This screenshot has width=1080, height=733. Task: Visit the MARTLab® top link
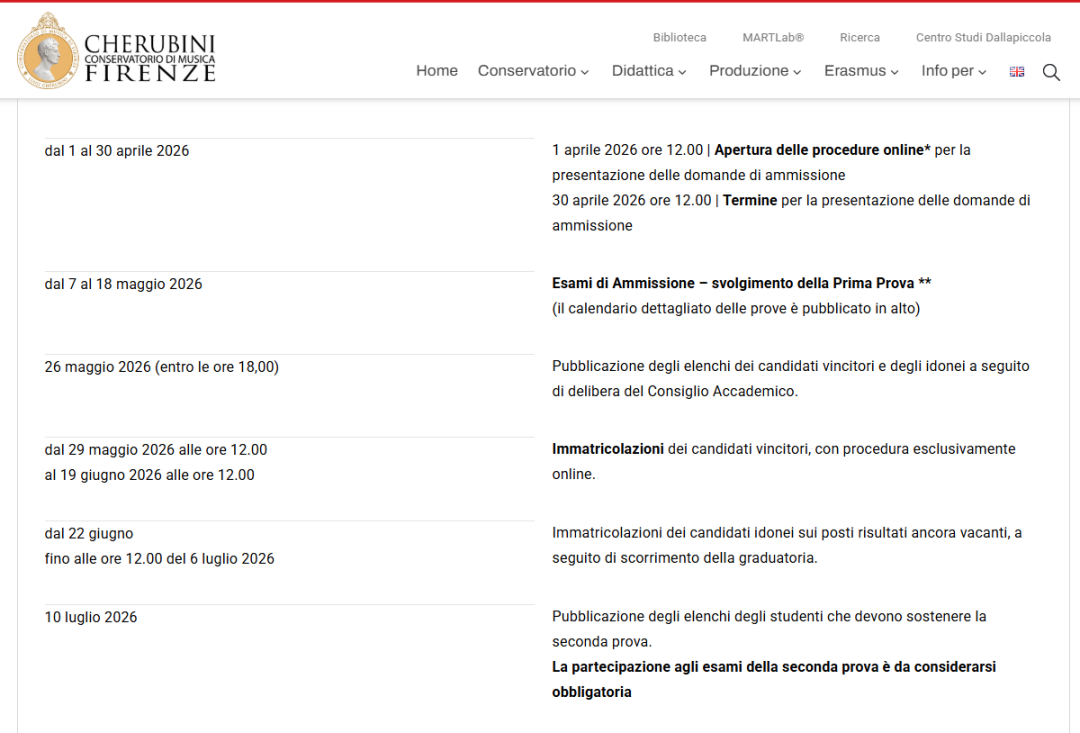click(x=773, y=38)
